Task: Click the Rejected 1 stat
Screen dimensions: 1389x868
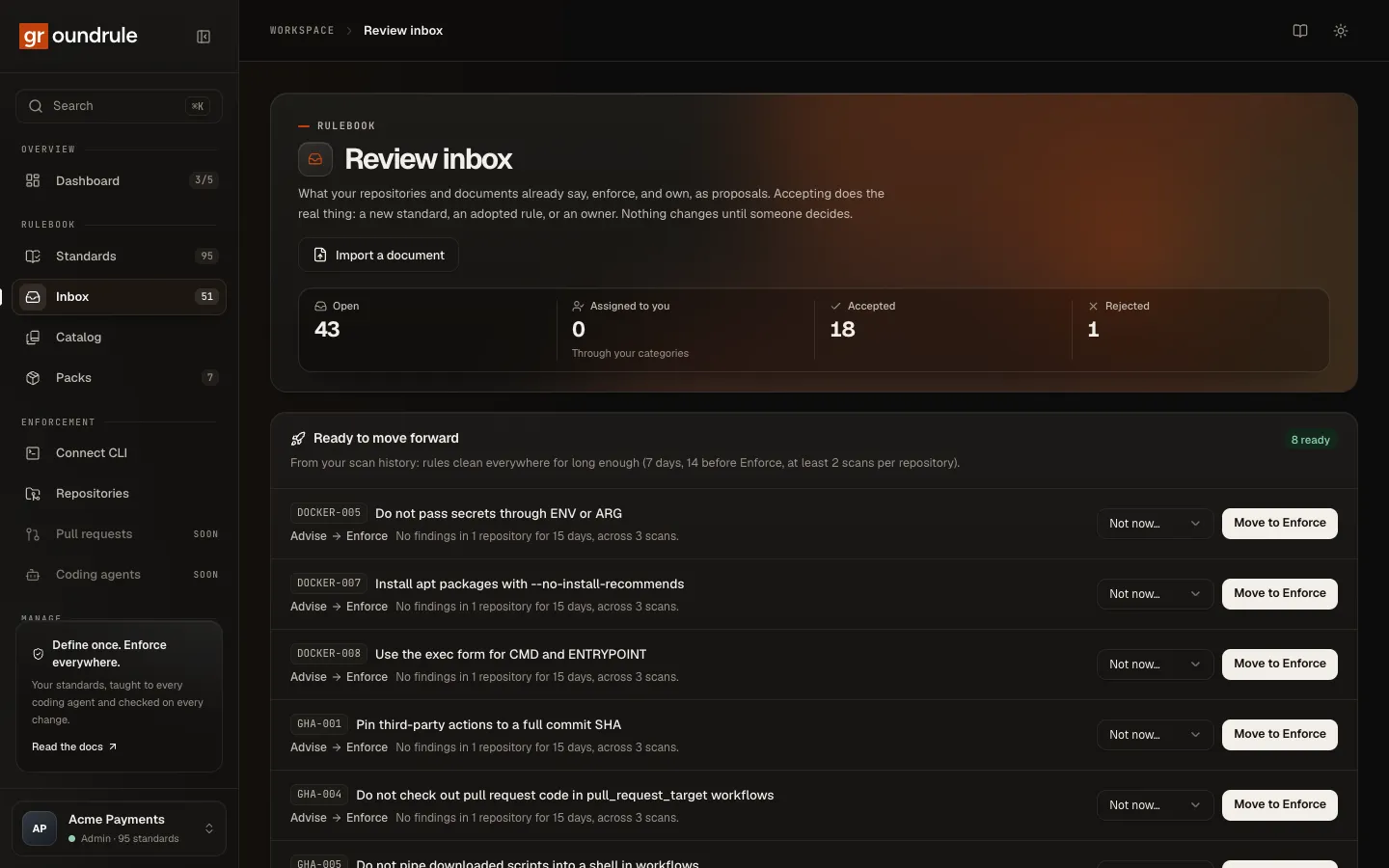Action: (1200, 330)
